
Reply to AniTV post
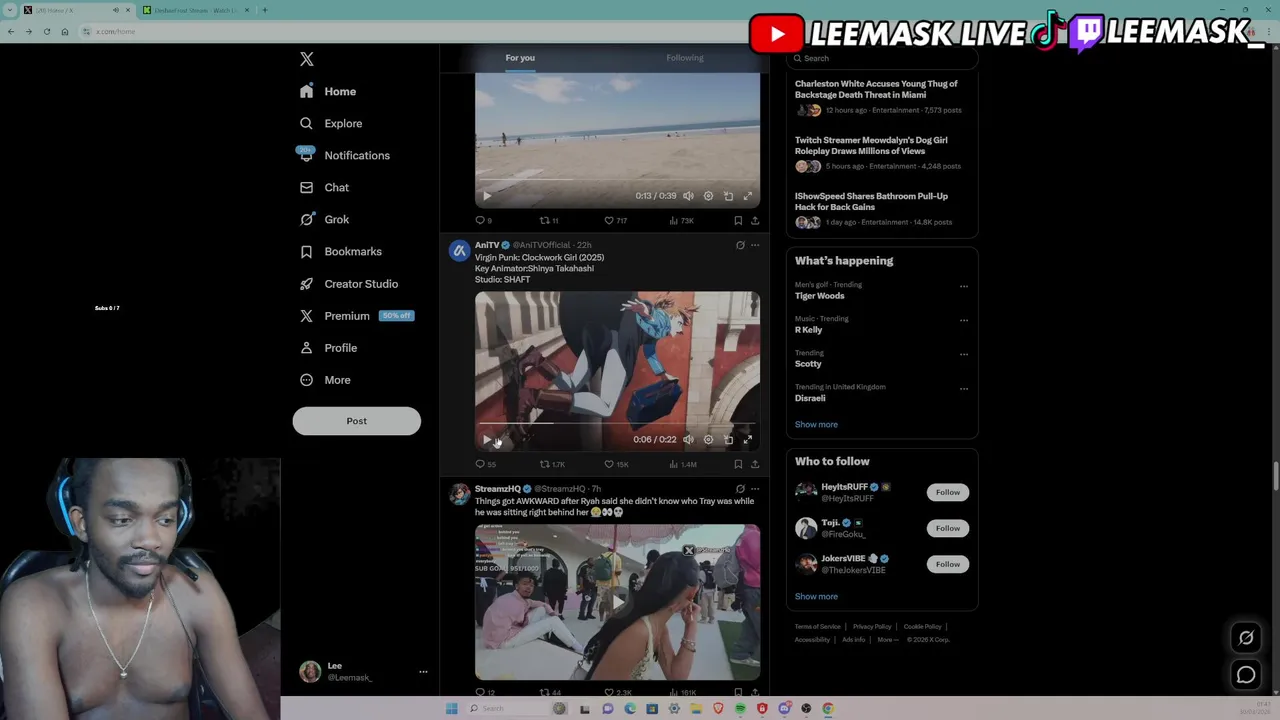pyautogui.click(x=485, y=464)
